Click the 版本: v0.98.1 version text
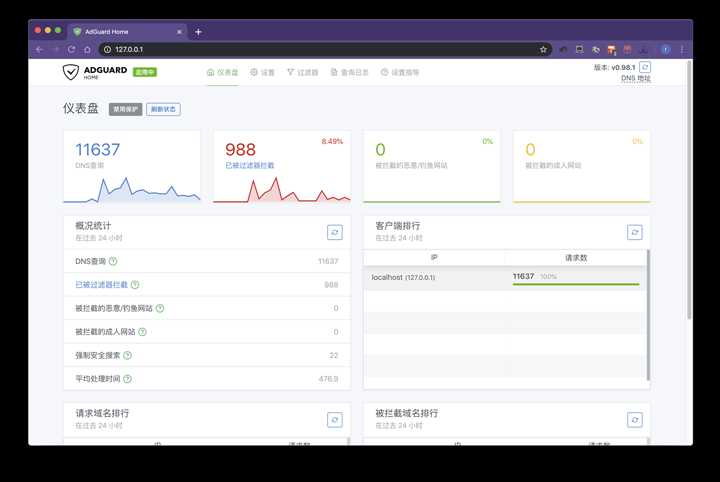 pyautogui.click(x=614, y=67)
